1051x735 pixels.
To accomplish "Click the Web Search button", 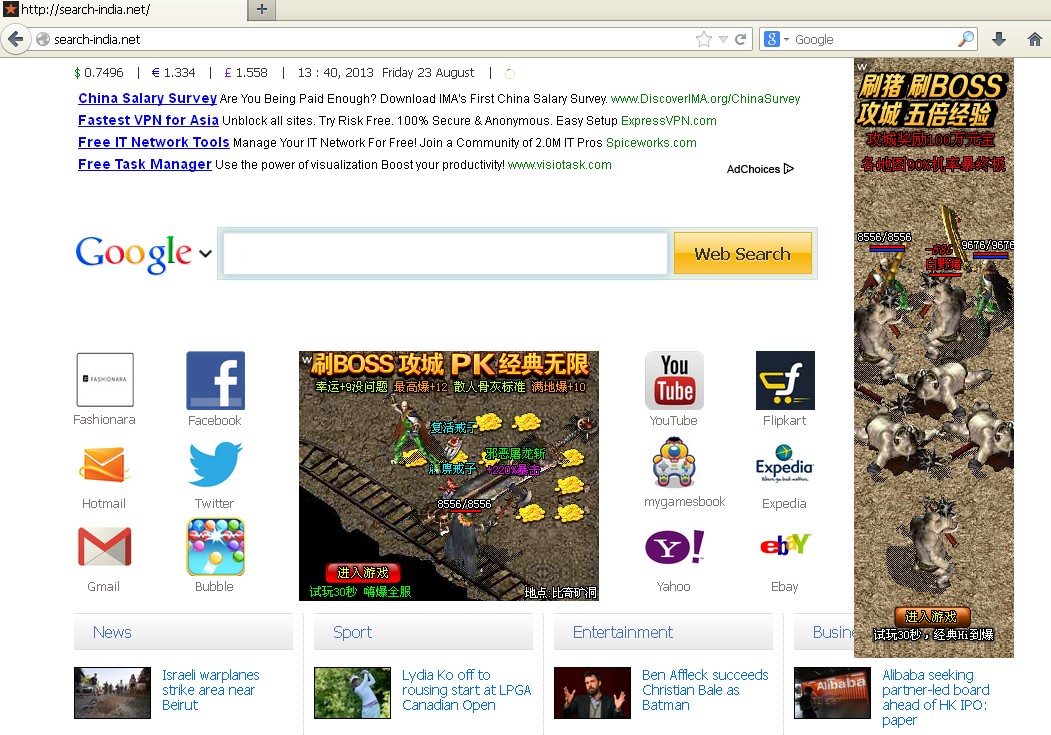I will pyautogui.click(x=743, y=253).
